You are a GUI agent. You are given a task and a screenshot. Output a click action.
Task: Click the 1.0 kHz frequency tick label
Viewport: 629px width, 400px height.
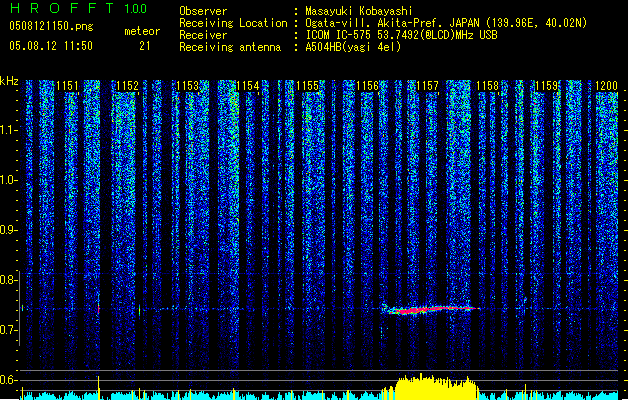point(8,180)
